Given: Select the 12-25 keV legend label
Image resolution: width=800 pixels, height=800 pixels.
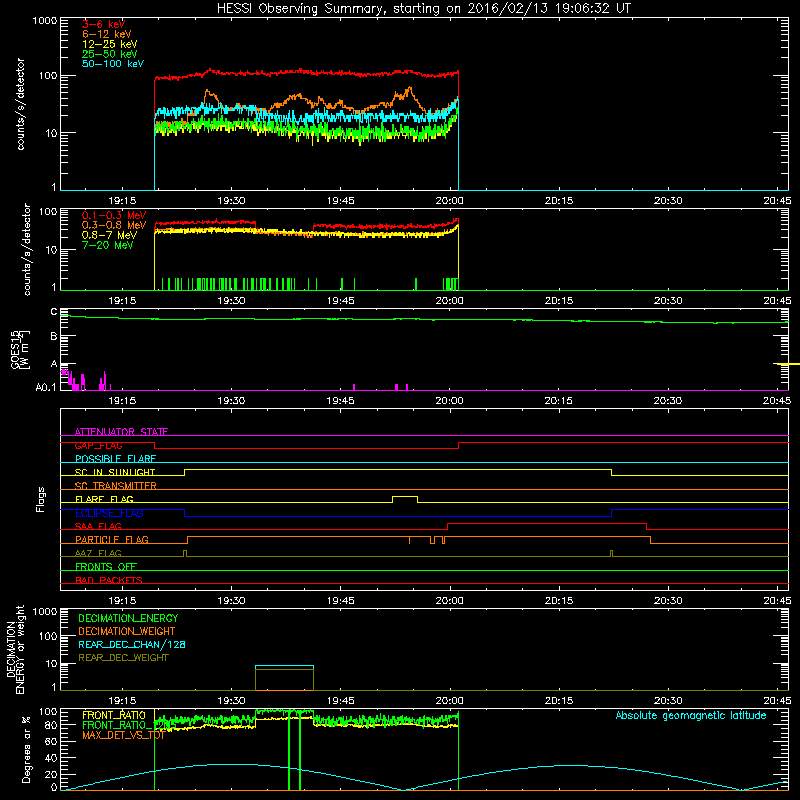Looking at the screenshot, I should click(110, 44).
